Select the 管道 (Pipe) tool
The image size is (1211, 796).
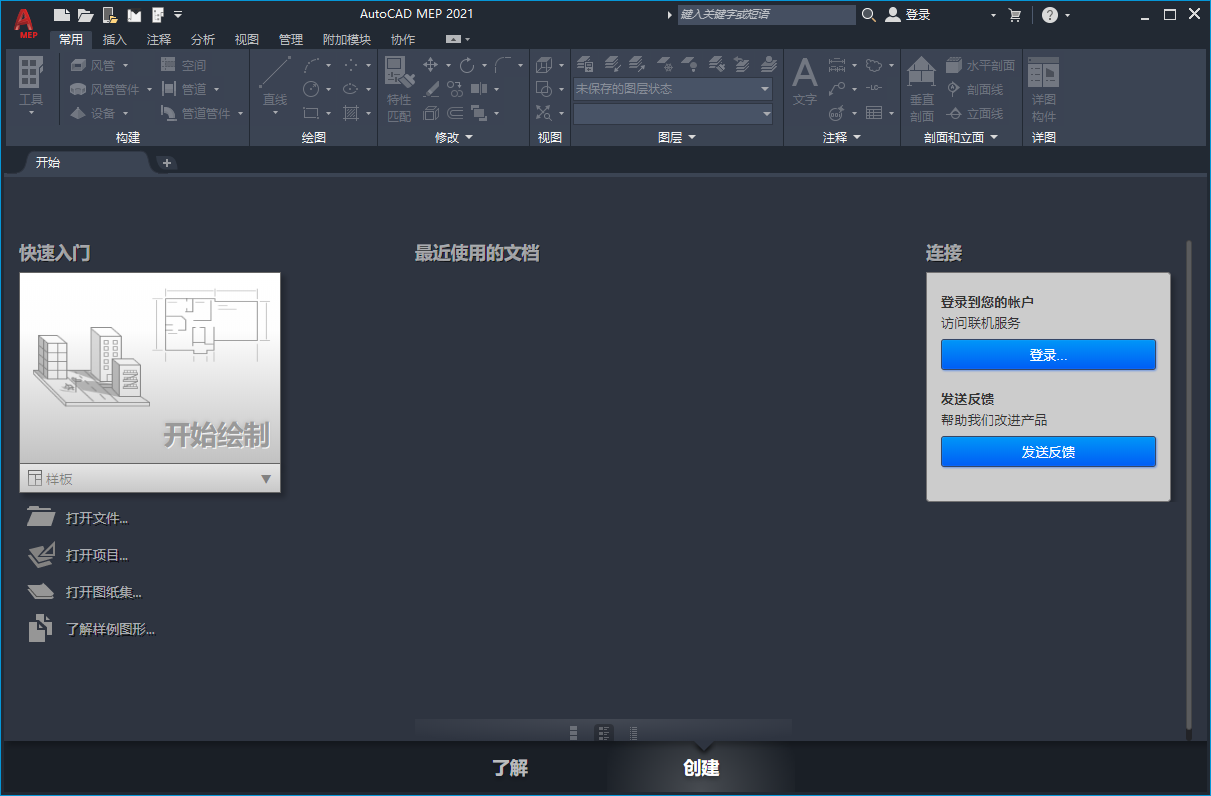click(194, 88)
